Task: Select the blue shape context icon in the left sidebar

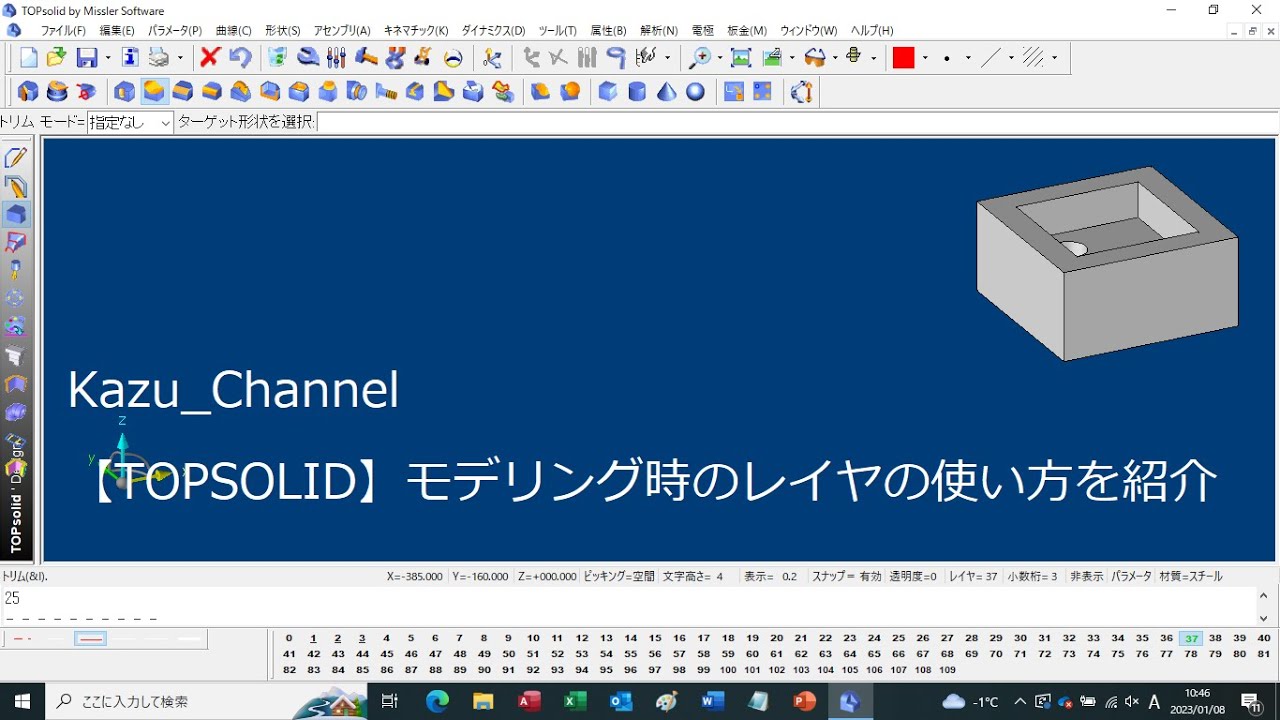Action: tap(16, 214)
